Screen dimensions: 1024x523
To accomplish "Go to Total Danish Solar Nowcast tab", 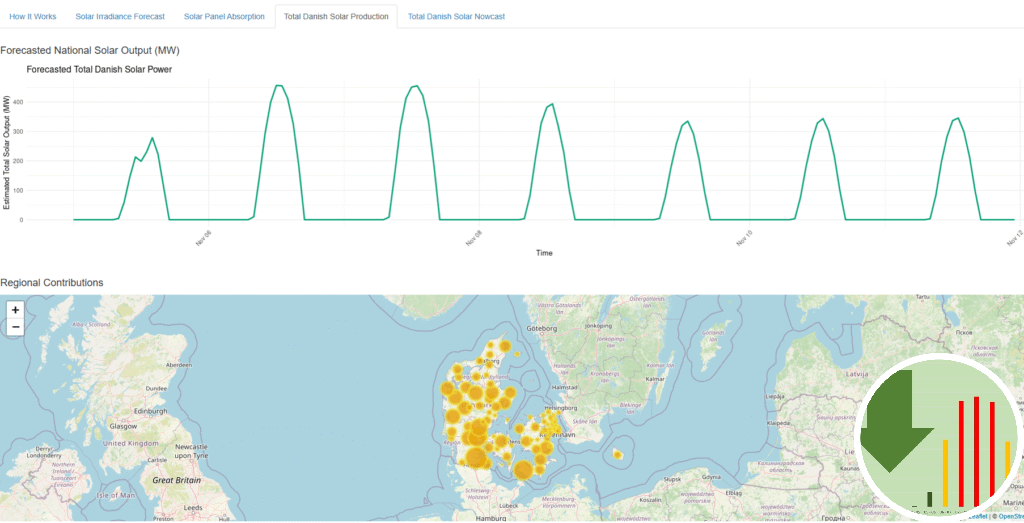I will tap(456, 17).
